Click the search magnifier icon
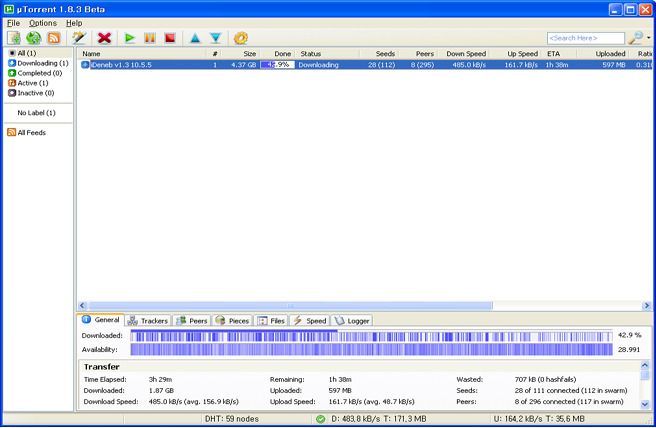This screenshot has width=656, height=428. click(x=636, y=38)
